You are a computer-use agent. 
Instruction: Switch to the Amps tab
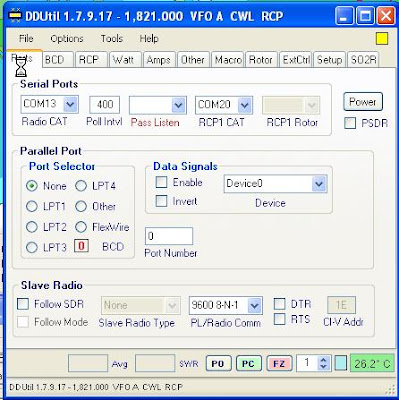(x=159, y=60)
